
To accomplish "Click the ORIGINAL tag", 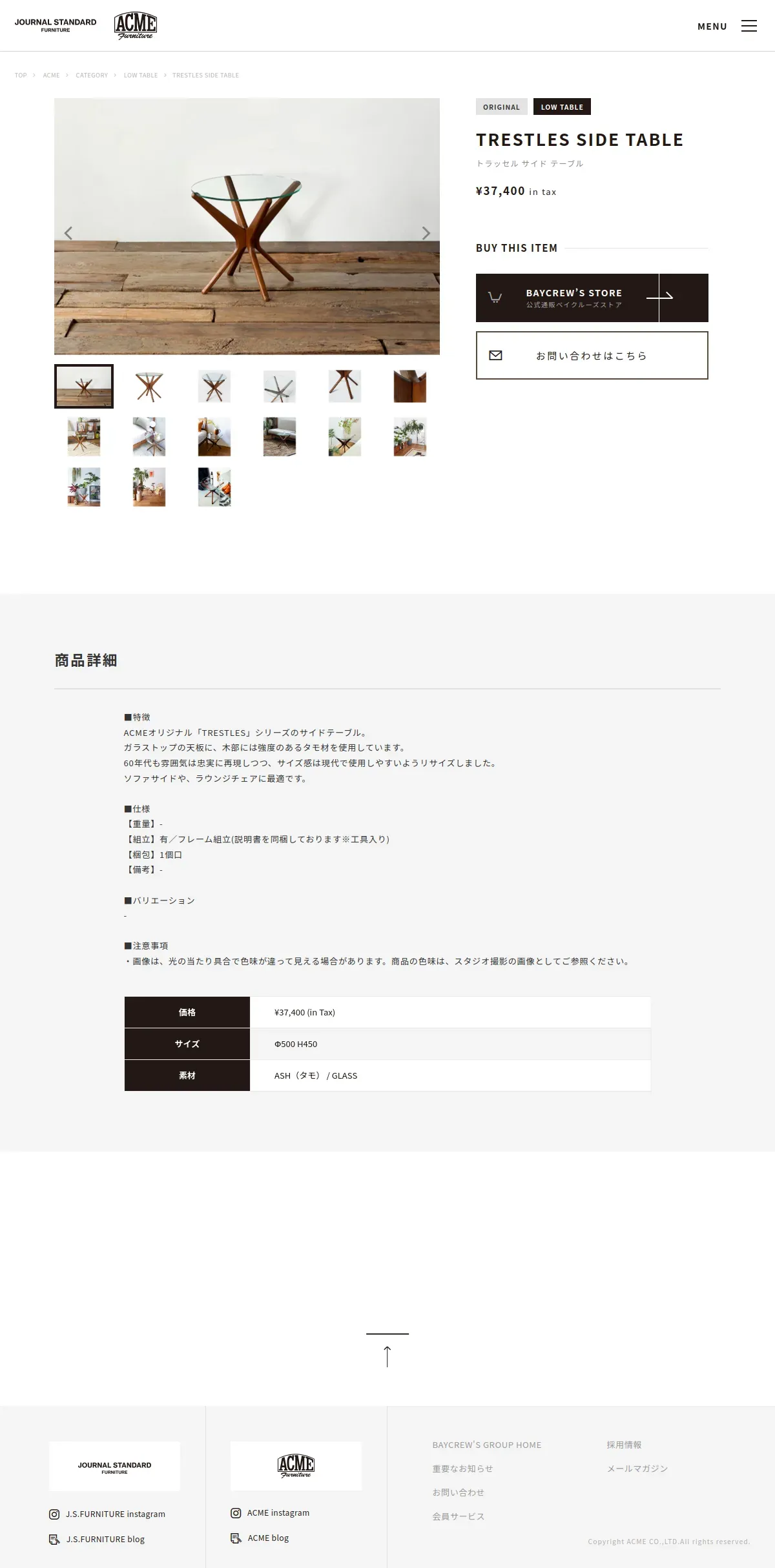I will [x=502, y=107].
